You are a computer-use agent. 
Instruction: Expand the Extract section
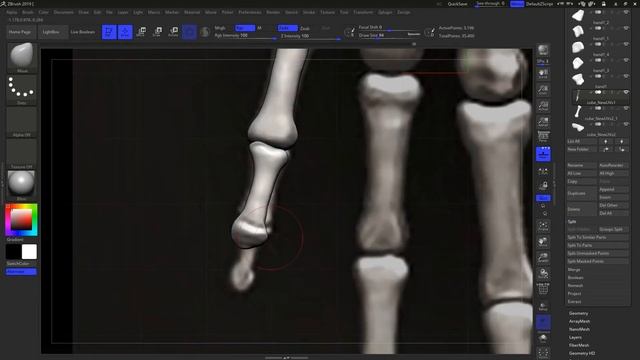pyautogui.click(x=574, y=302)
